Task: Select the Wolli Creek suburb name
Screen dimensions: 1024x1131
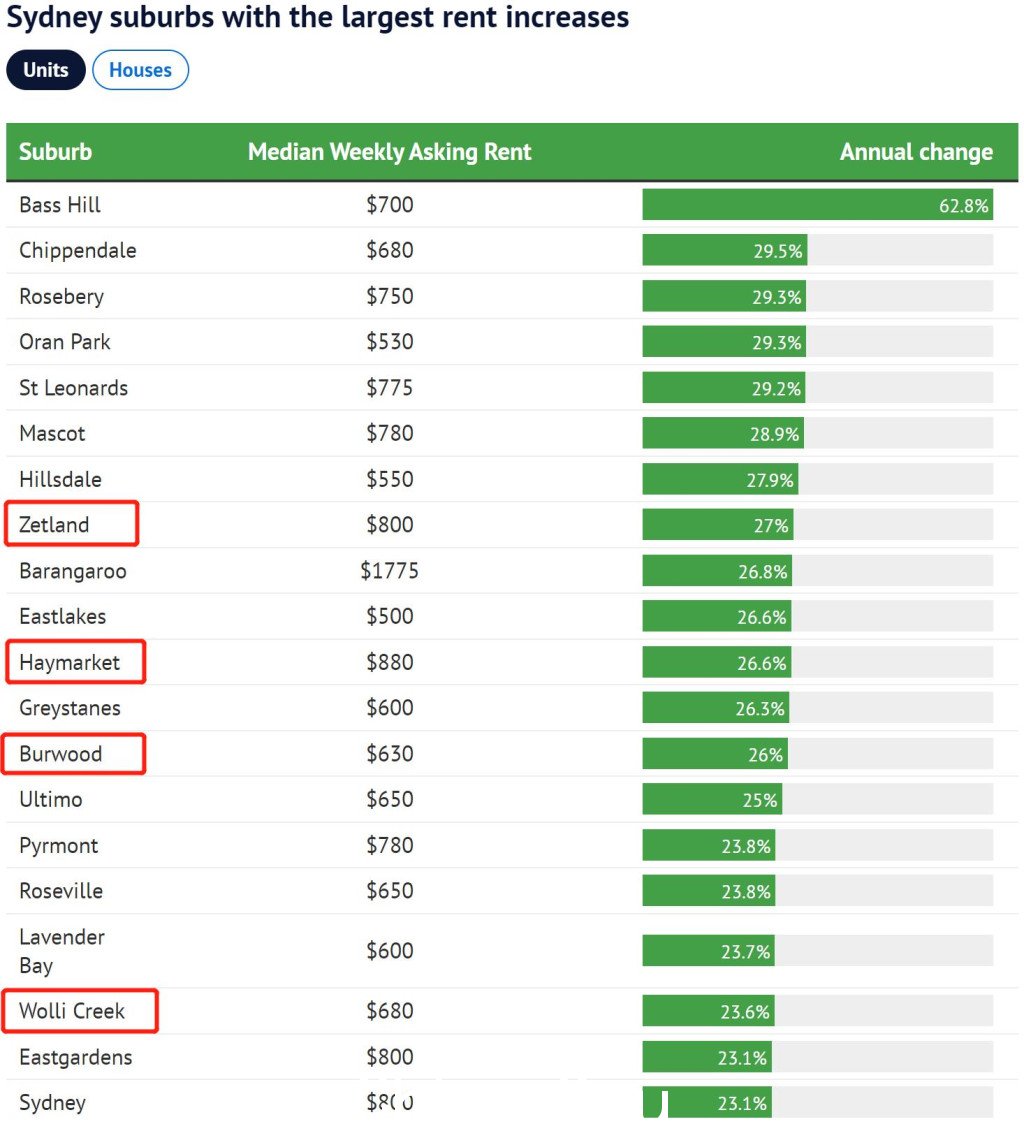Action: pyautogui.click(x=72, y=1011)
